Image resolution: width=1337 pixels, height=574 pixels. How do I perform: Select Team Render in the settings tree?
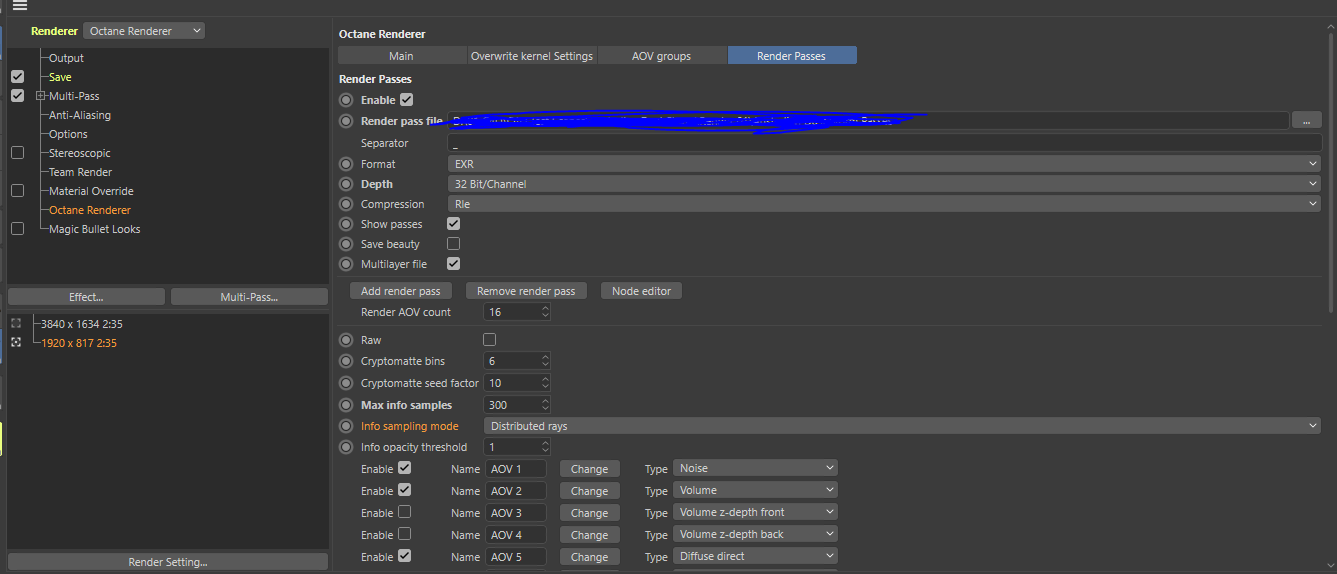[x=81, y=172]
